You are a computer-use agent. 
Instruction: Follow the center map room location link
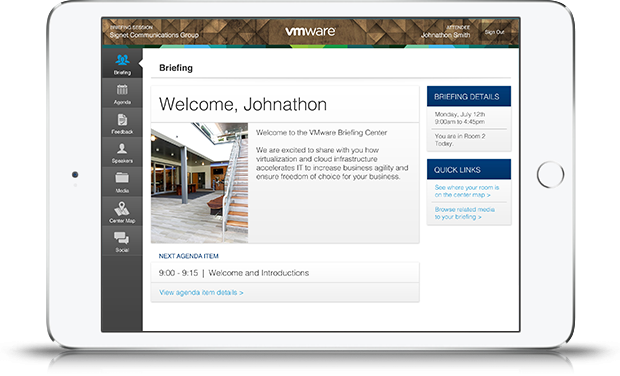click(467, 191)
